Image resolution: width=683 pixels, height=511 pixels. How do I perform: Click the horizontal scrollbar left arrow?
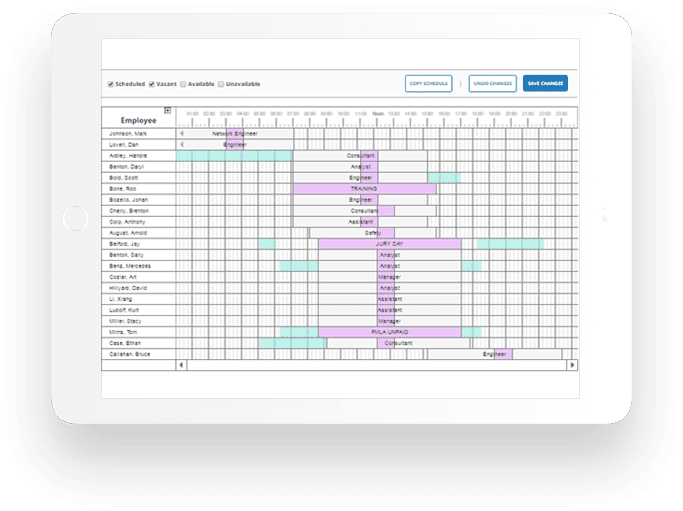point(182,365)
